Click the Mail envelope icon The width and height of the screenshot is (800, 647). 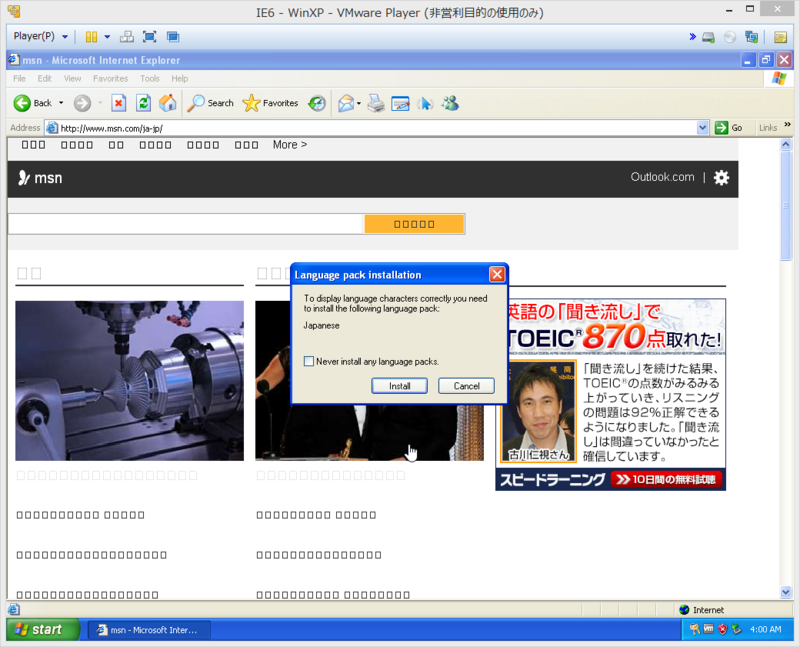pos(345,104)
